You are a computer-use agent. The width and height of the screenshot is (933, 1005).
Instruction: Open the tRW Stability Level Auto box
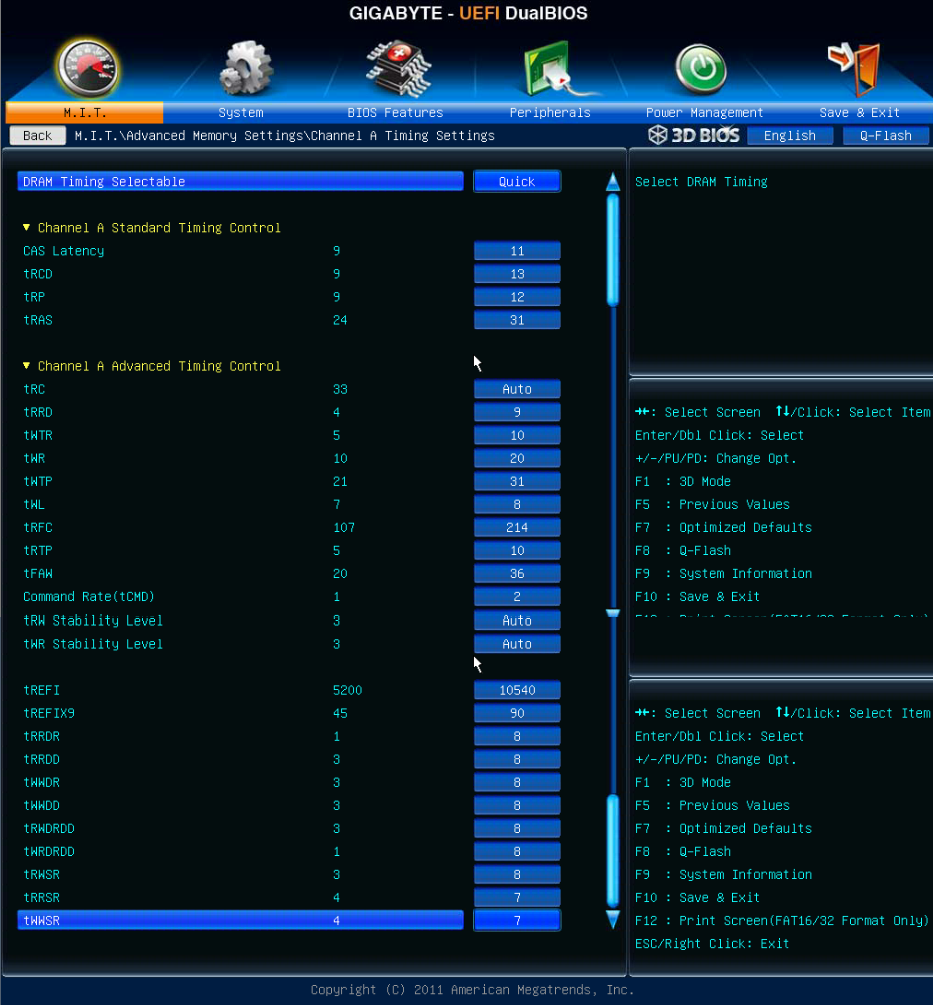pyautogui.click(x=517, y=620)
